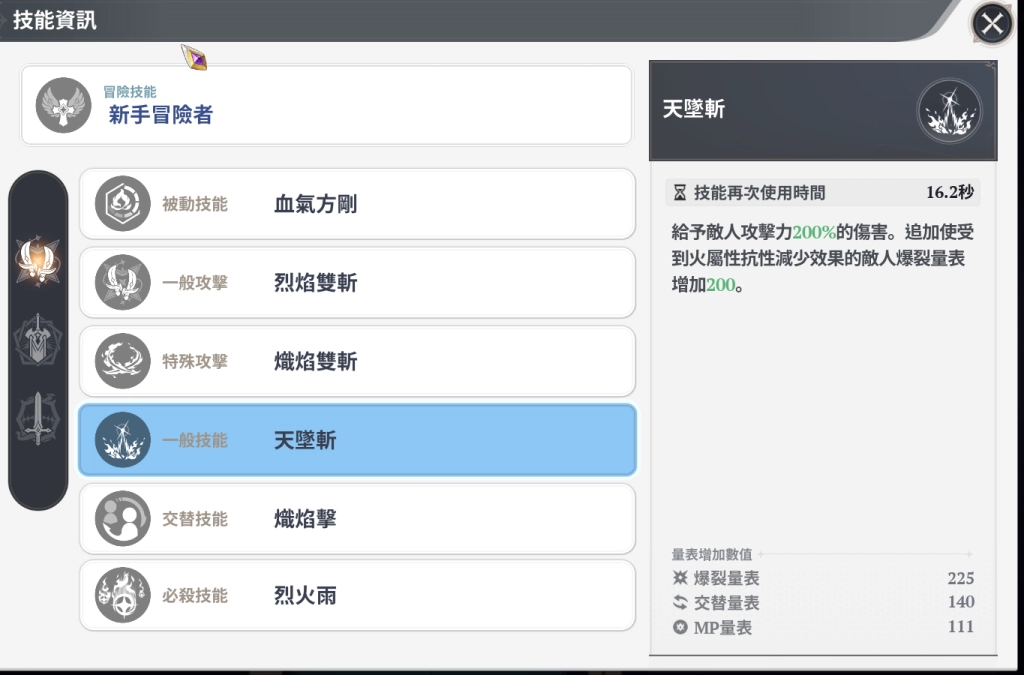Select the 血氣方剛 passive skill icon
Viewport: 1024px width, 675px height.
[122, 204]
